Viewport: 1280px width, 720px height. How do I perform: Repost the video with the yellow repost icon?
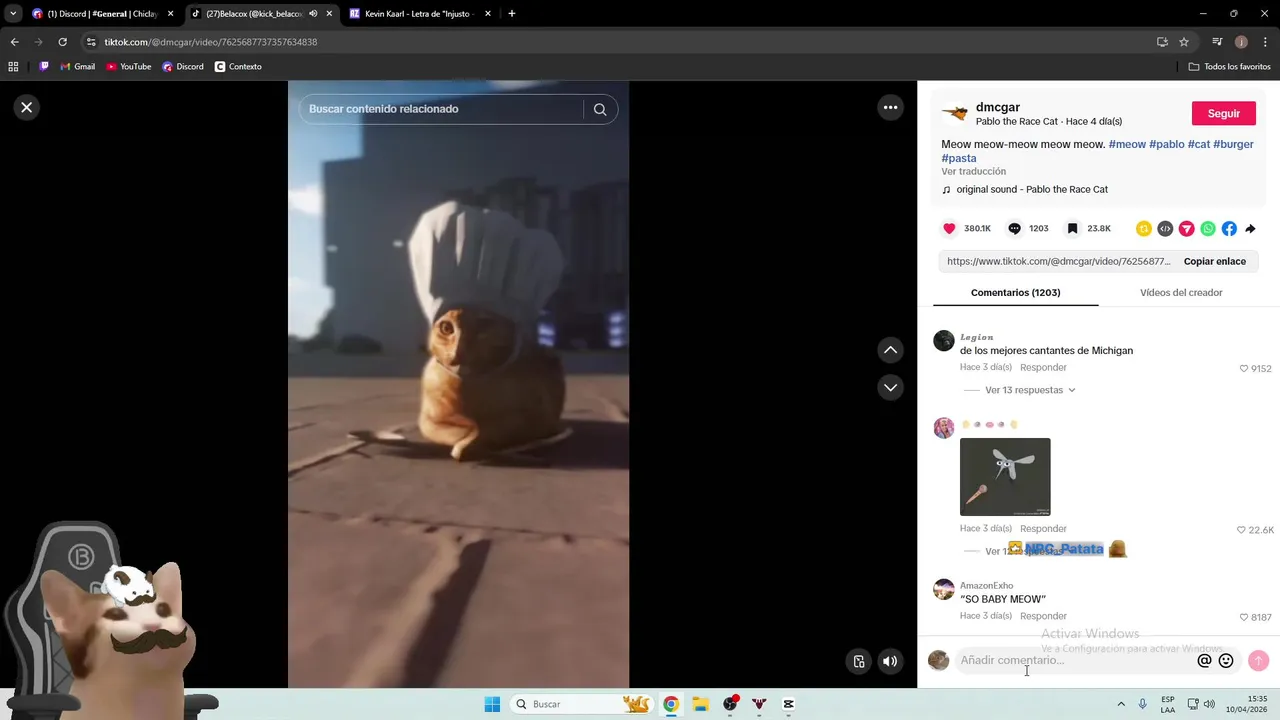(x=1144, y=228)
